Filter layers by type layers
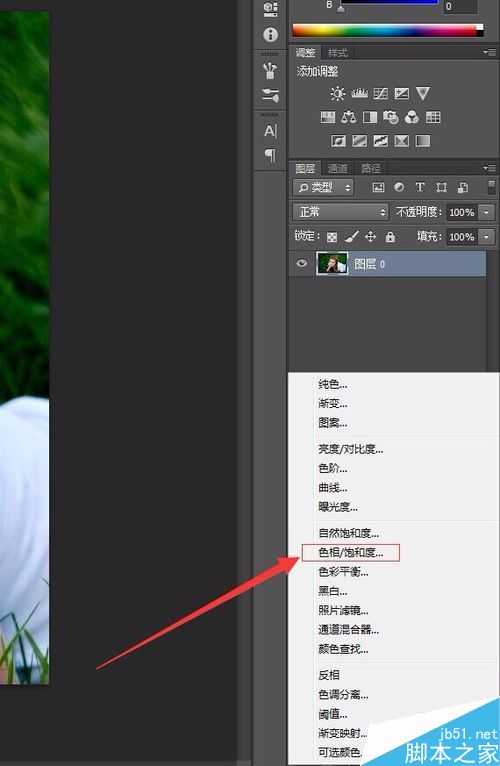This screenshot has height=766, width=500. [420, 187]
